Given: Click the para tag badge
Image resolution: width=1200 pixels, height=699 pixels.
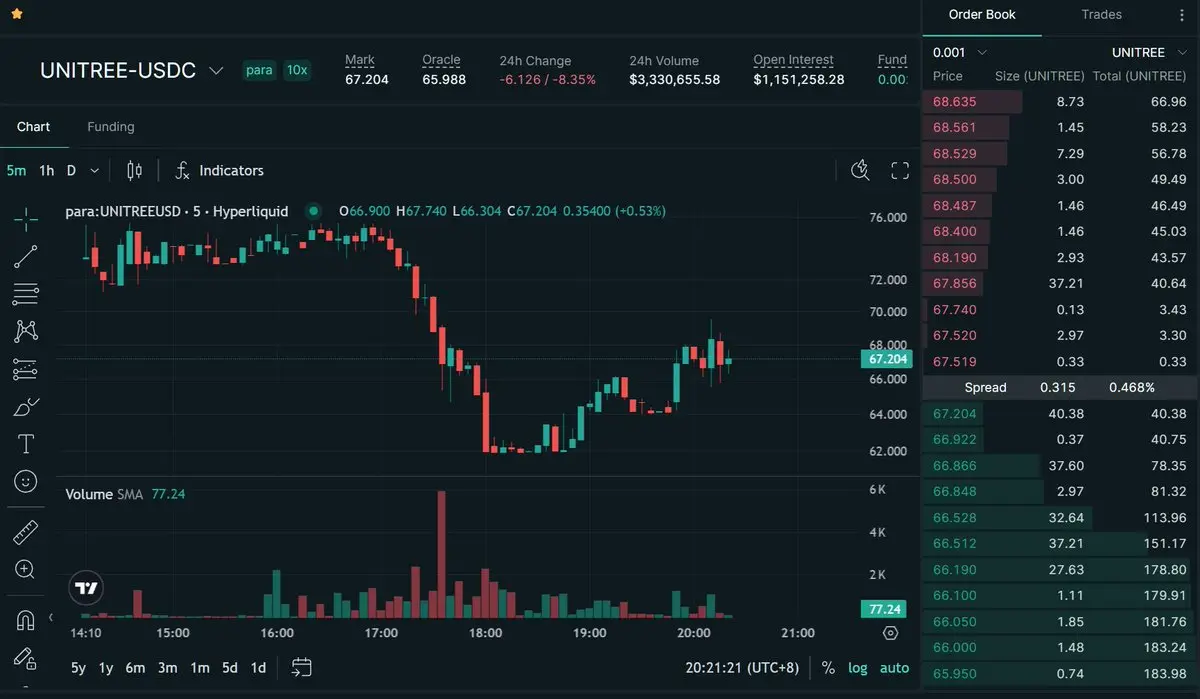Looking at the screenshot, I should [x=259, y=70].
